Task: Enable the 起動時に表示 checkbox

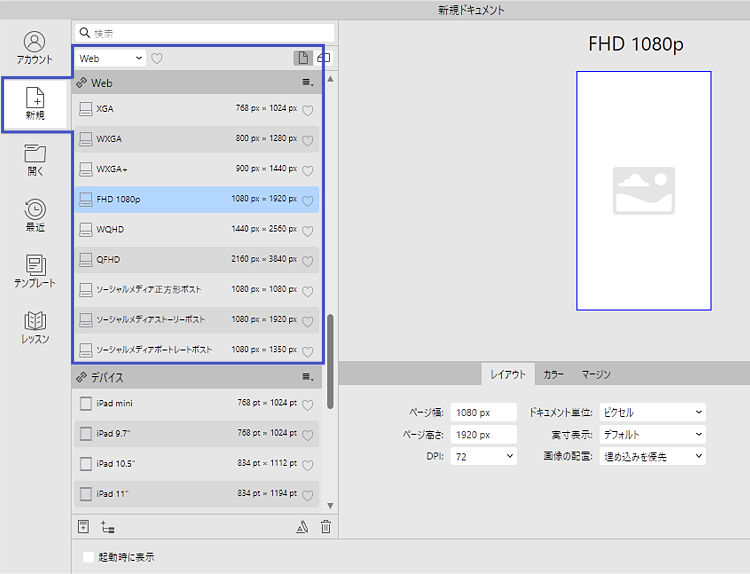Action: [89, 557]
